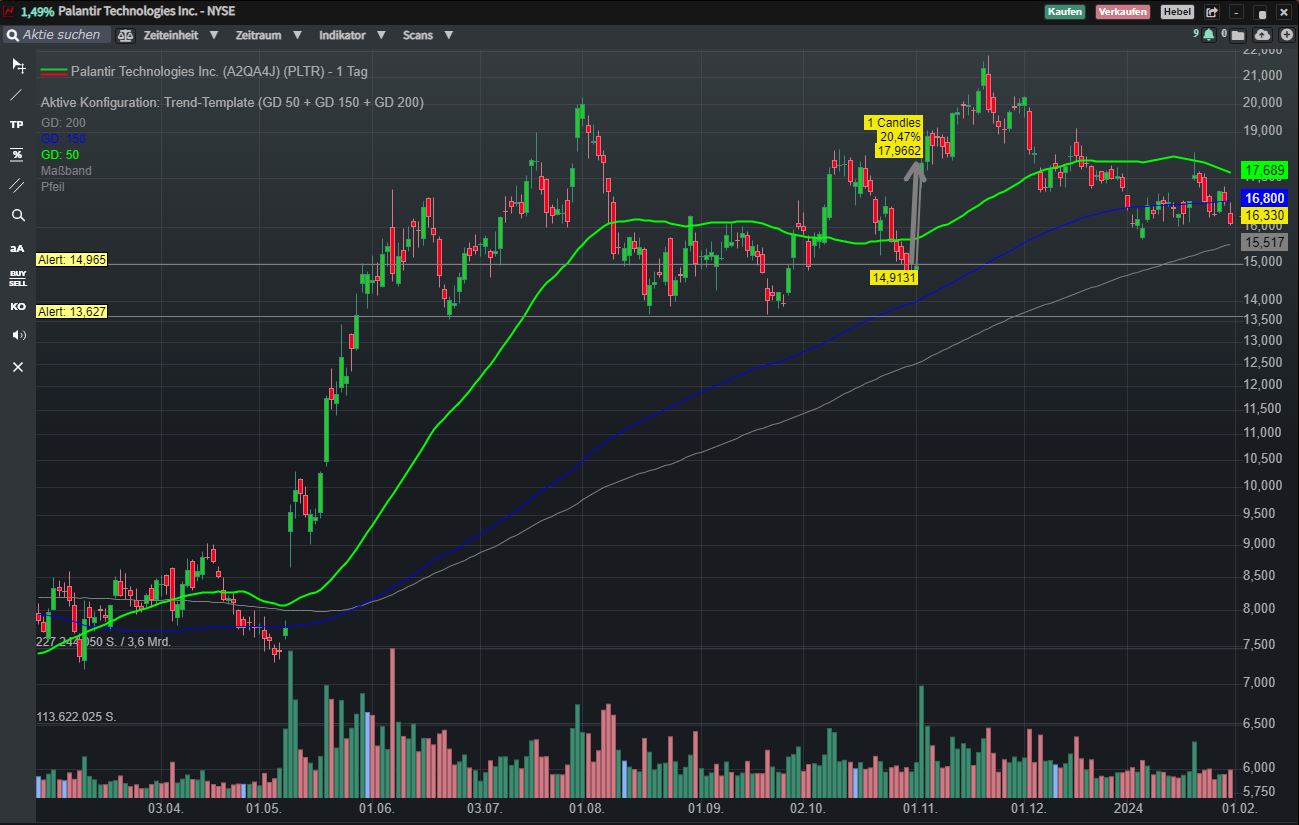Click the green 17,689 price tag
Screen dimensions: 1299x825
(1264, 171)
